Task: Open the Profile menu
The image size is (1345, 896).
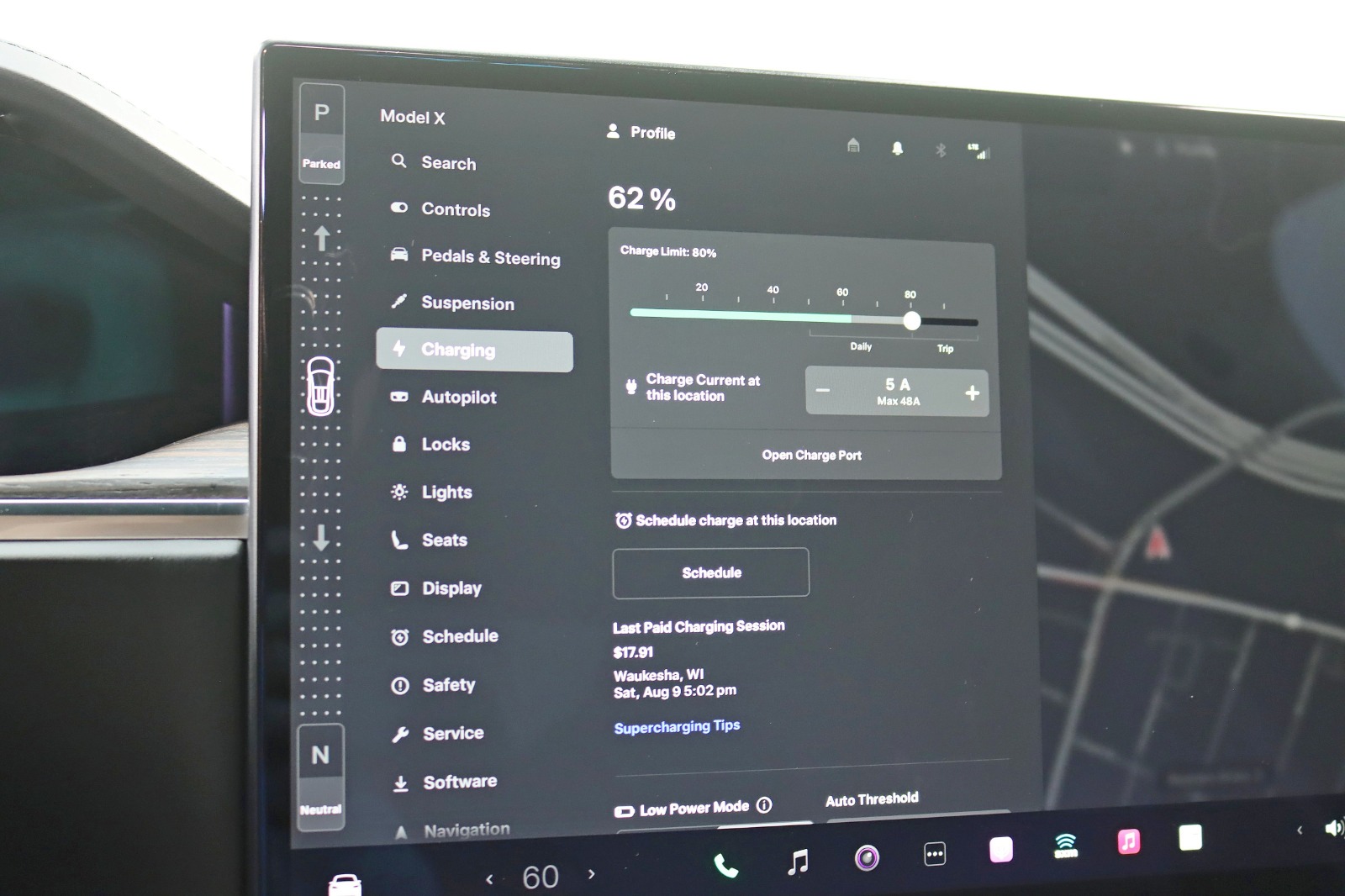Action: (641, 133)
